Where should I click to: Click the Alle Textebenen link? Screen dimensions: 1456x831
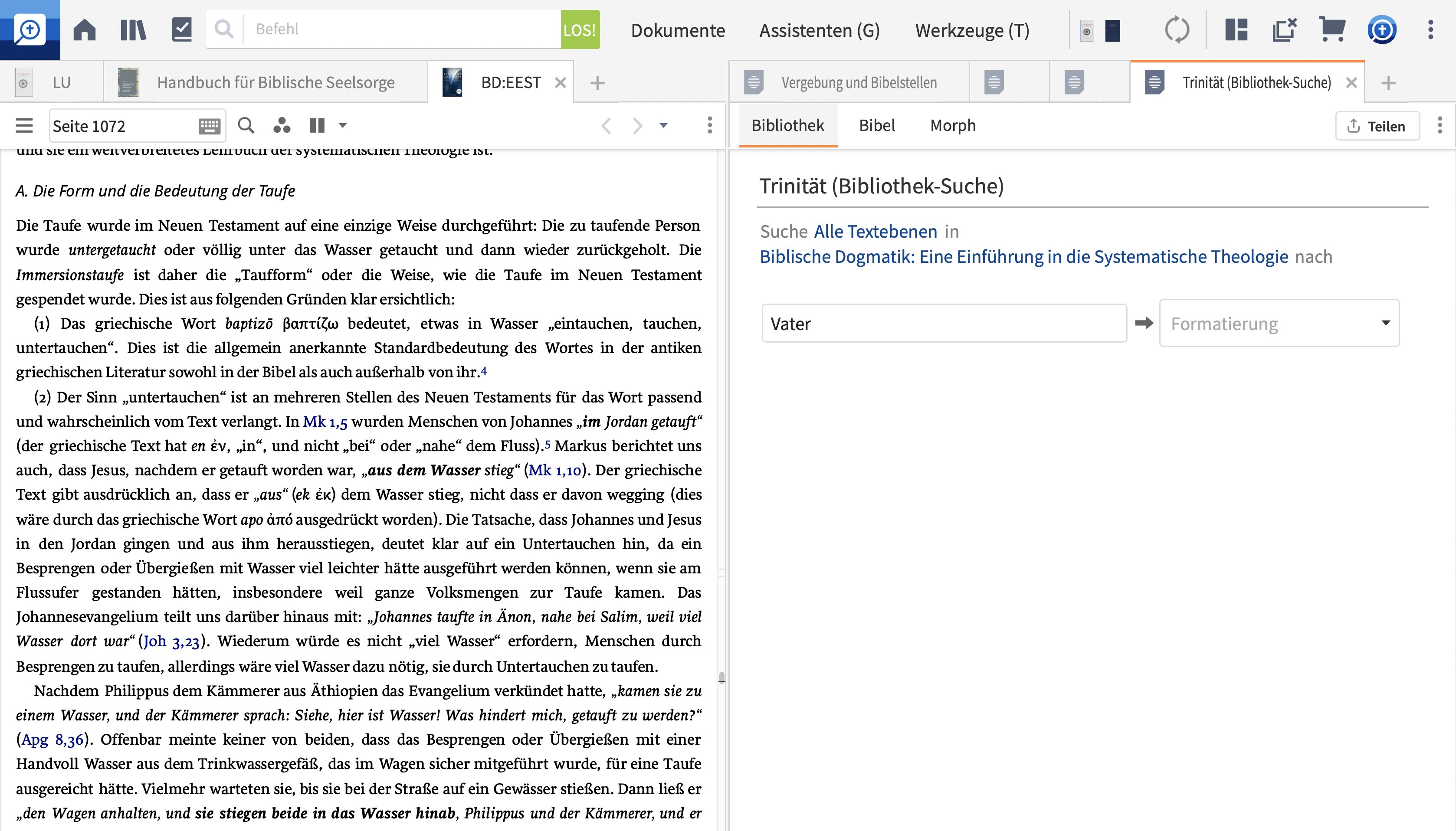coord(876,231)
